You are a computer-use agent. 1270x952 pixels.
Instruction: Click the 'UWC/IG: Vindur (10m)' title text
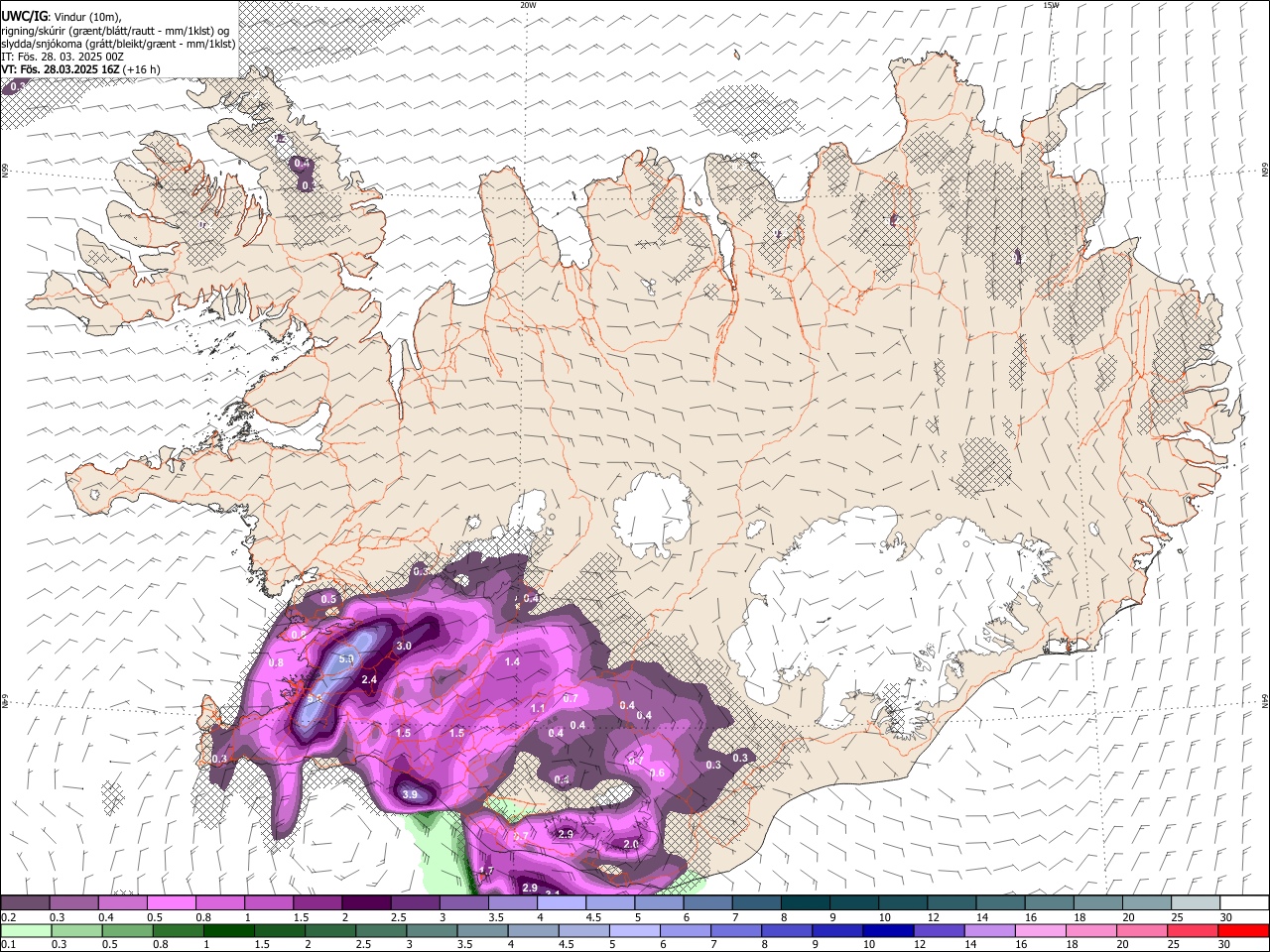62,17
